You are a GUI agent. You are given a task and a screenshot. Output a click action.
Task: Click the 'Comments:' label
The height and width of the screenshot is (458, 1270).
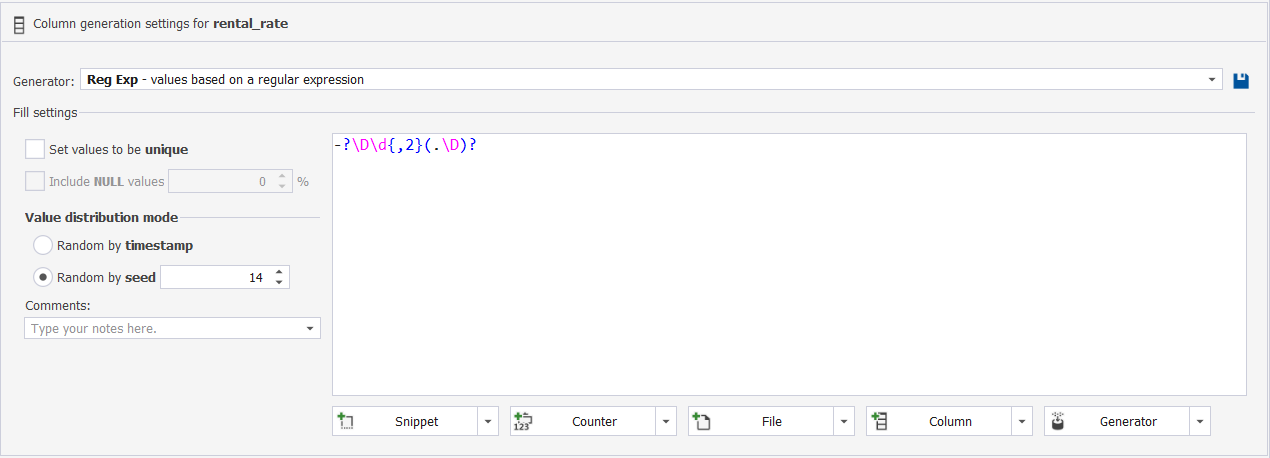(x=58, y=306)
